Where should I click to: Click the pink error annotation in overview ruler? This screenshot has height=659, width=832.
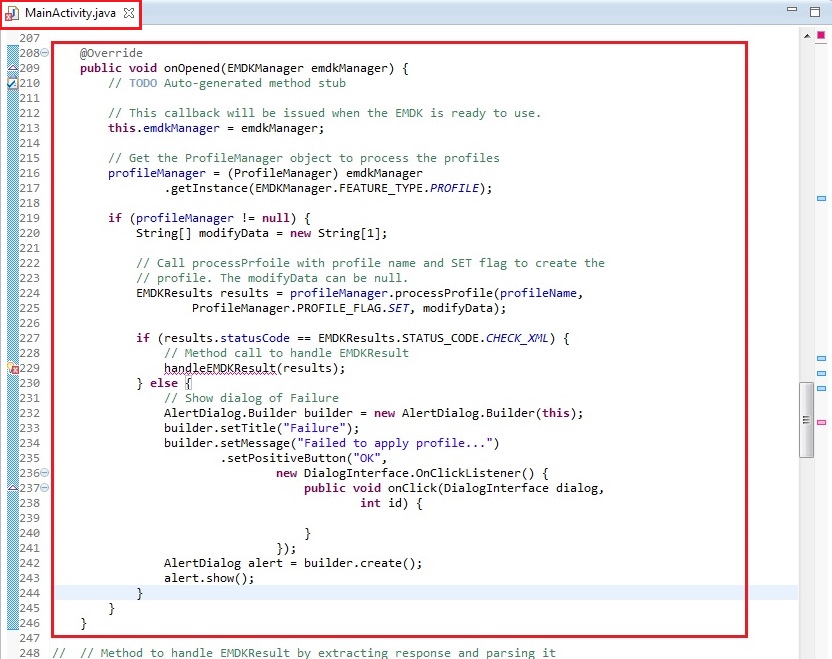pos(821,423)
